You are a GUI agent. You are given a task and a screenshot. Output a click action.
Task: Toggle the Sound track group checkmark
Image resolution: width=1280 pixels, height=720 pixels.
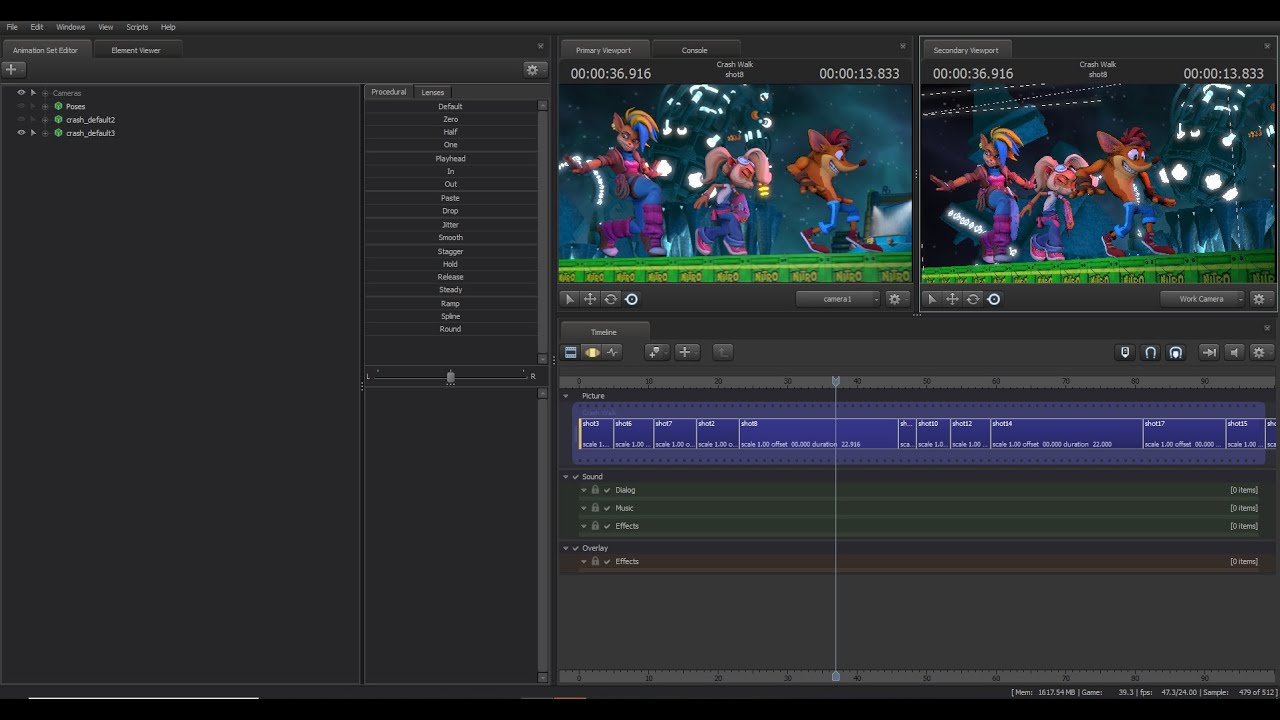(576, 477)
